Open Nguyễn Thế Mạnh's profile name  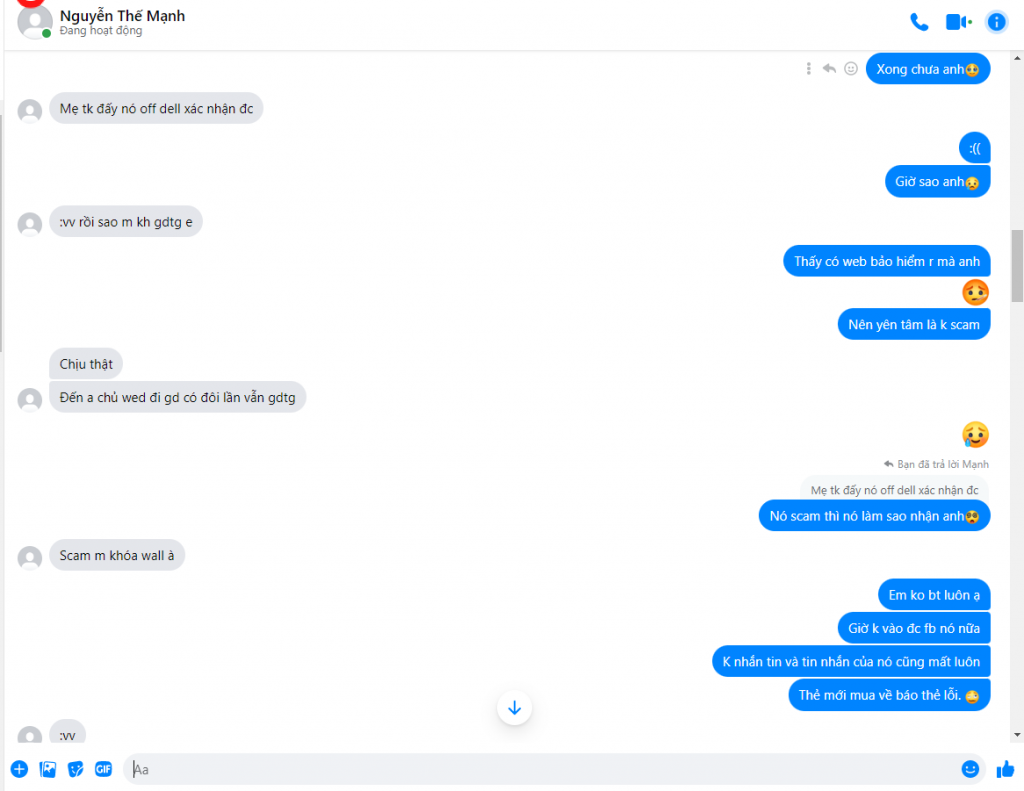[x=122, y=15]
